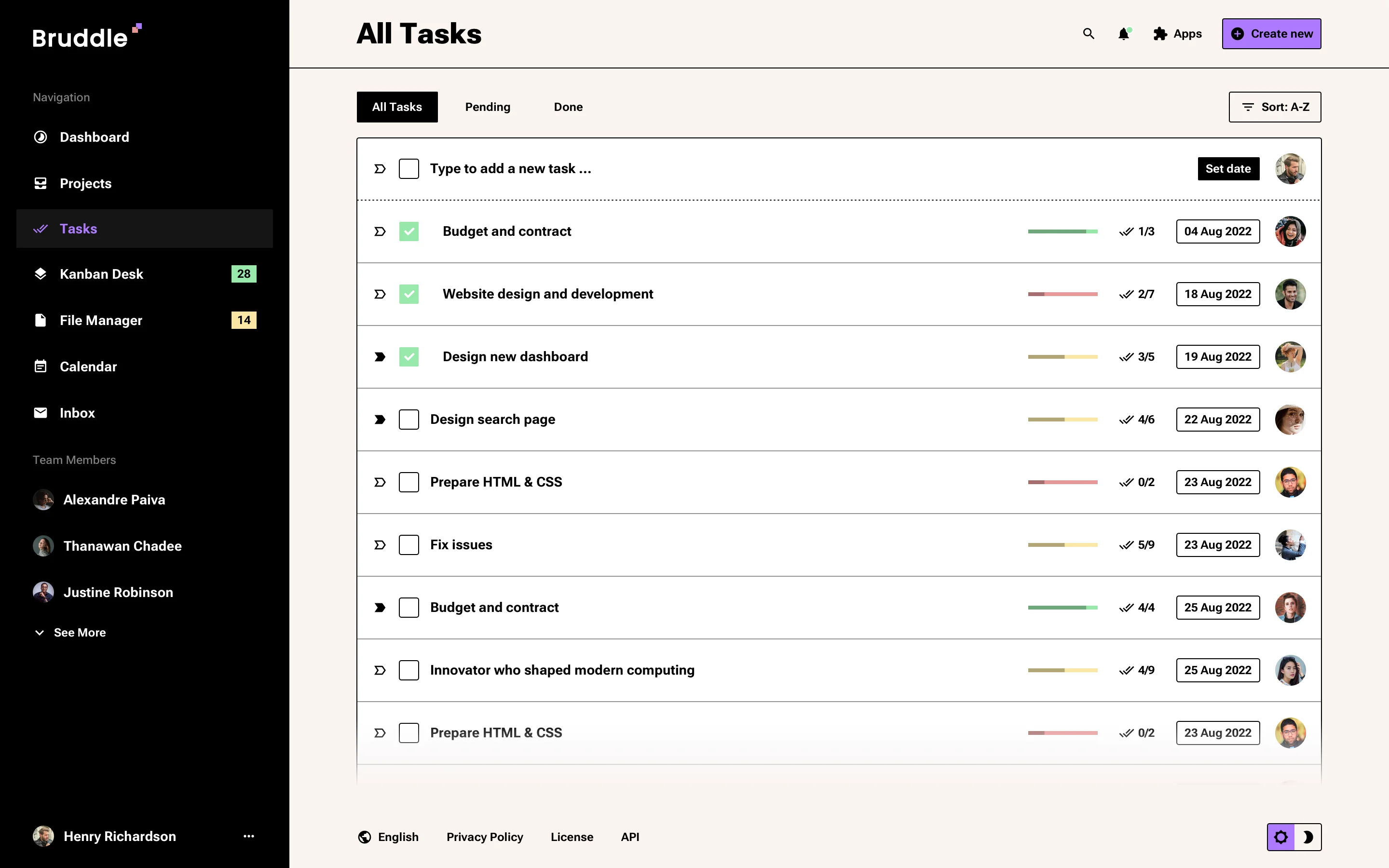The image size is (1389, 868).
Task: Select the Kanban Desk sidebar icon
Action: tap(40, 274)
